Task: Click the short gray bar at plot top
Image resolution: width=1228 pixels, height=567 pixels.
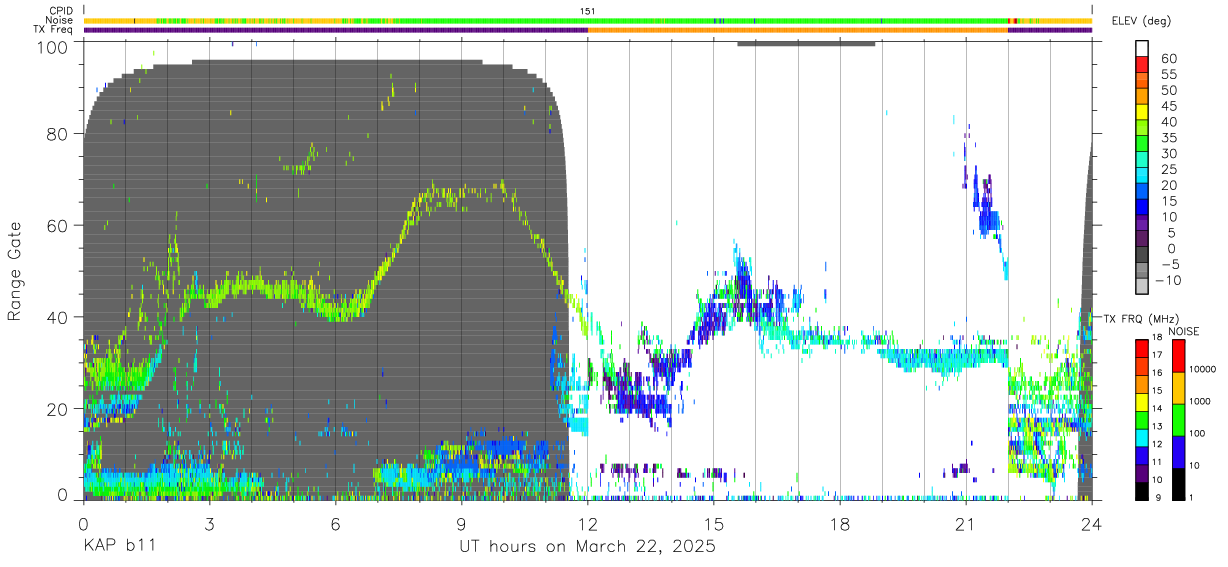Action: coord(806,43)
